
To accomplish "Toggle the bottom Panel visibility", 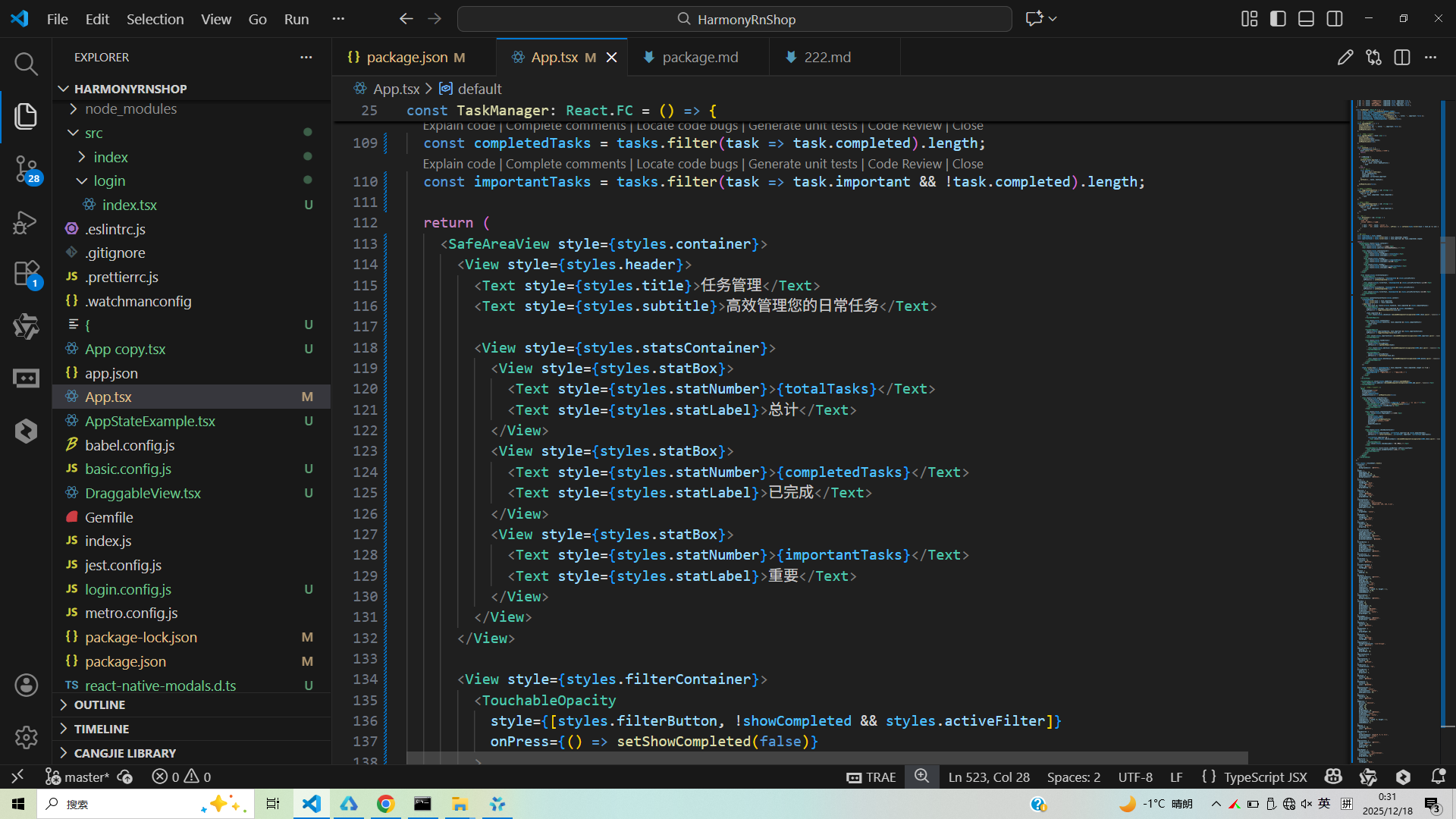I will pos(1306,19).
